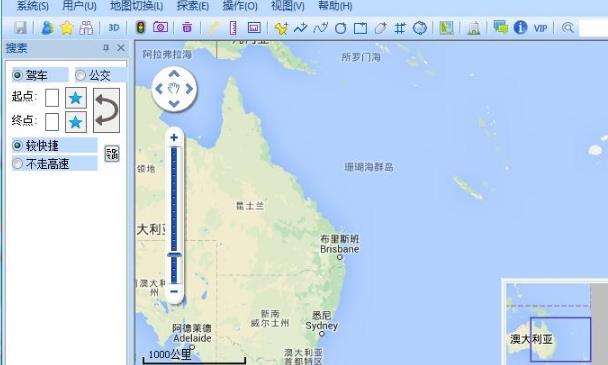Select the circle drawing tool

point(340,28)
